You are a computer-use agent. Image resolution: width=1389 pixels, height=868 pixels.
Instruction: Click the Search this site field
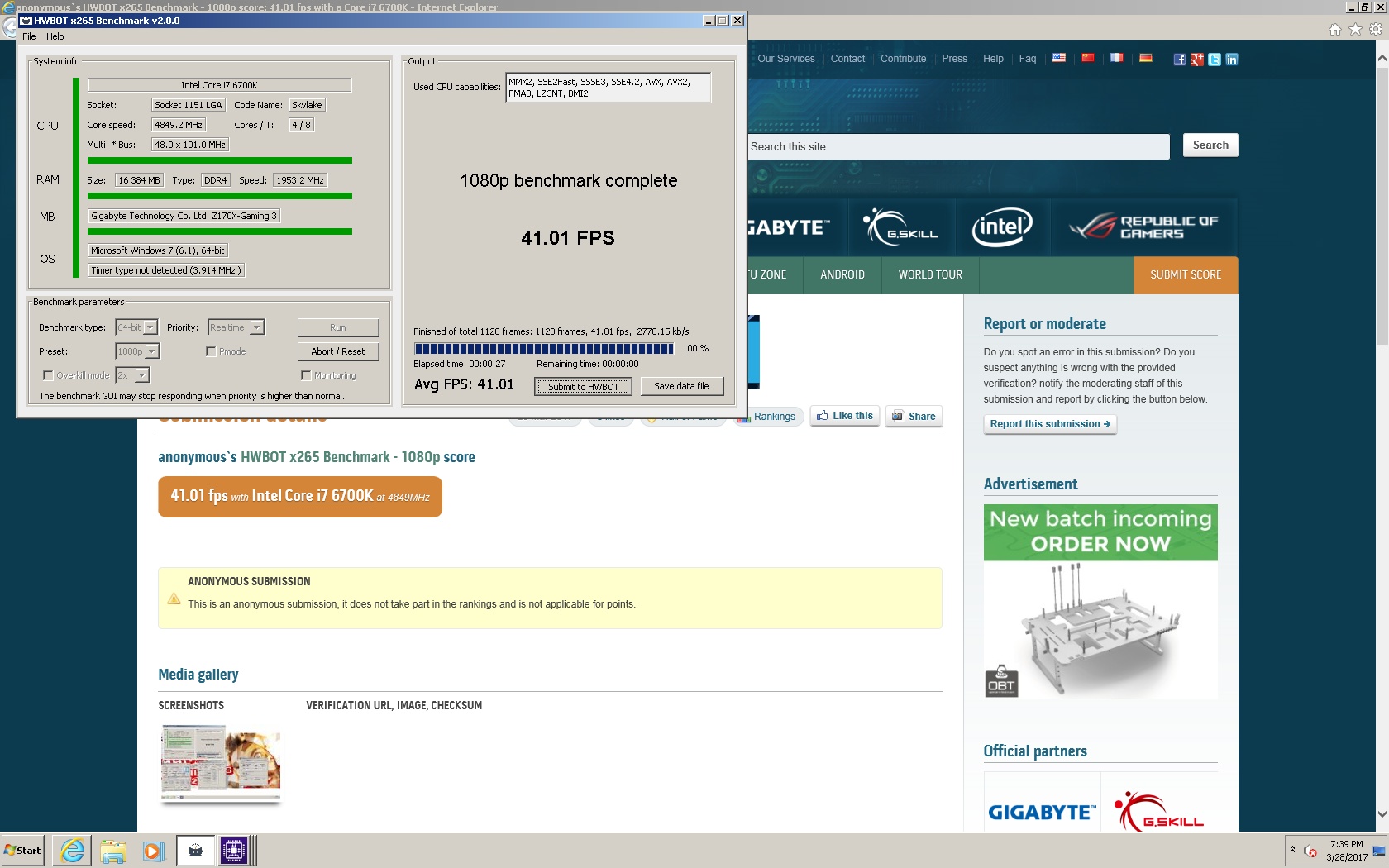point(958,146)
